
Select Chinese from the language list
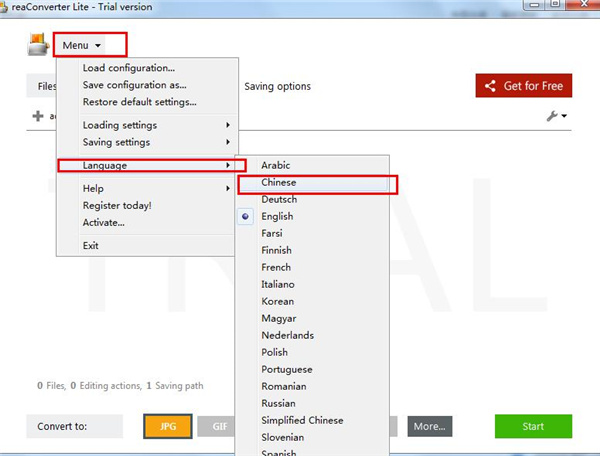click(279, 183)
